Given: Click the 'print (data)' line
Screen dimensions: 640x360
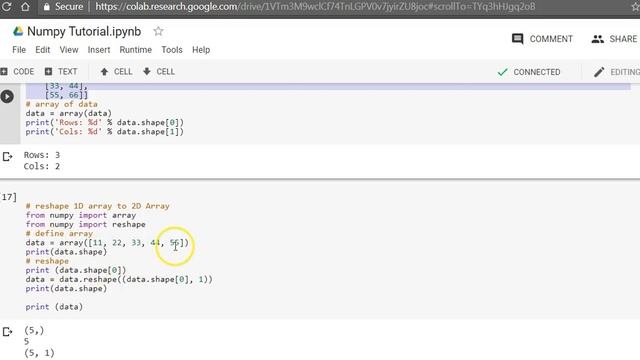Looking at the screenshot, I should (x=54, y=307).
